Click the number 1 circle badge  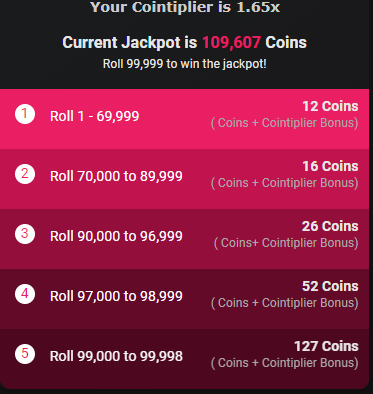click(x=25, y=114)
